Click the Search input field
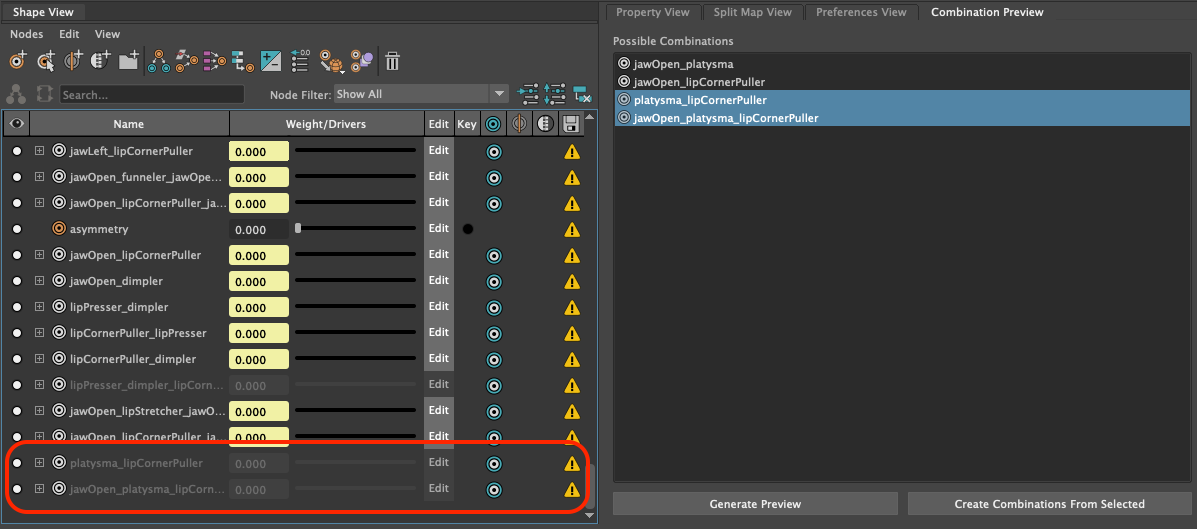This screenshot has width=1197, height=529. (x=152, y=95)
